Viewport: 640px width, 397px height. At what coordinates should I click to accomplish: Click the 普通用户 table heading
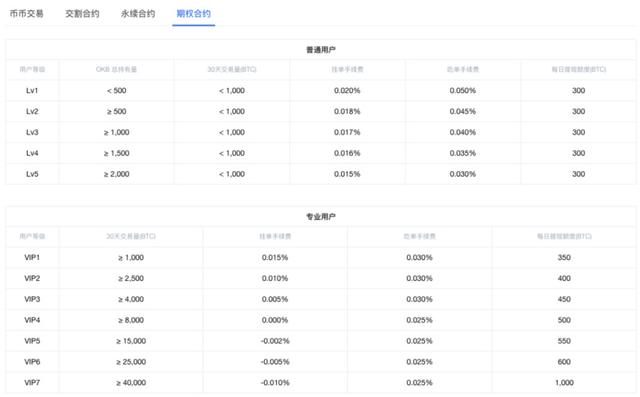pyautogui.click(x=321, y=50)
